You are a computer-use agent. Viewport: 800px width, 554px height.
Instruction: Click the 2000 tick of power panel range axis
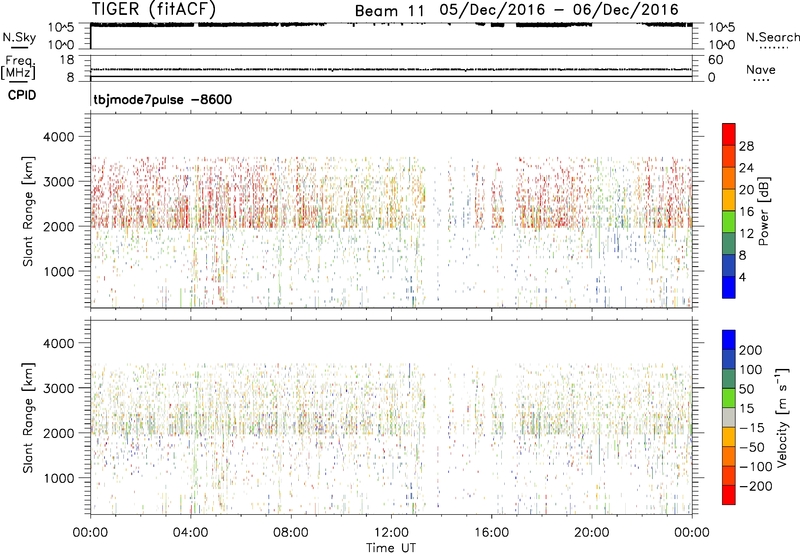pos(58,226)
